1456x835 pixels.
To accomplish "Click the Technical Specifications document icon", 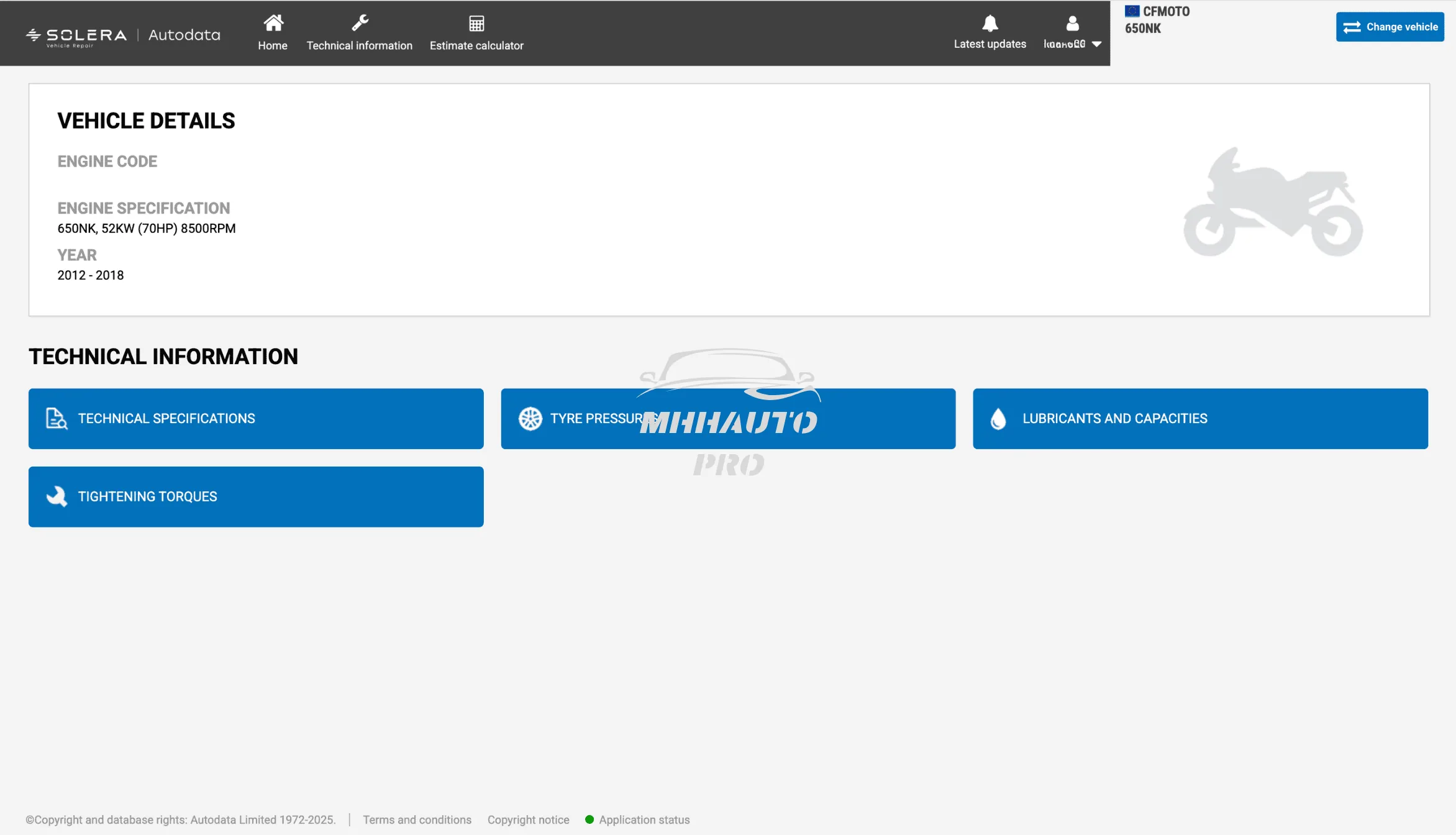I will pyautogui.click(x=57, y=419).
